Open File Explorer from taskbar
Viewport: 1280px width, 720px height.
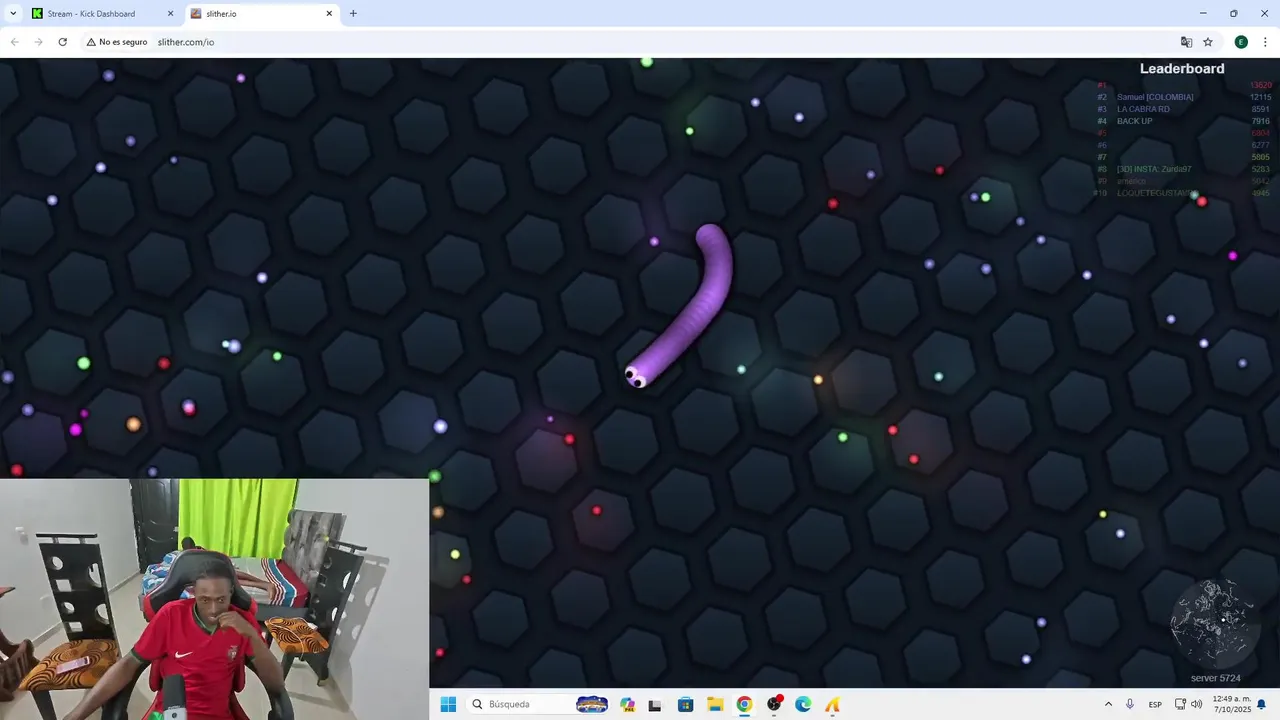714,704
